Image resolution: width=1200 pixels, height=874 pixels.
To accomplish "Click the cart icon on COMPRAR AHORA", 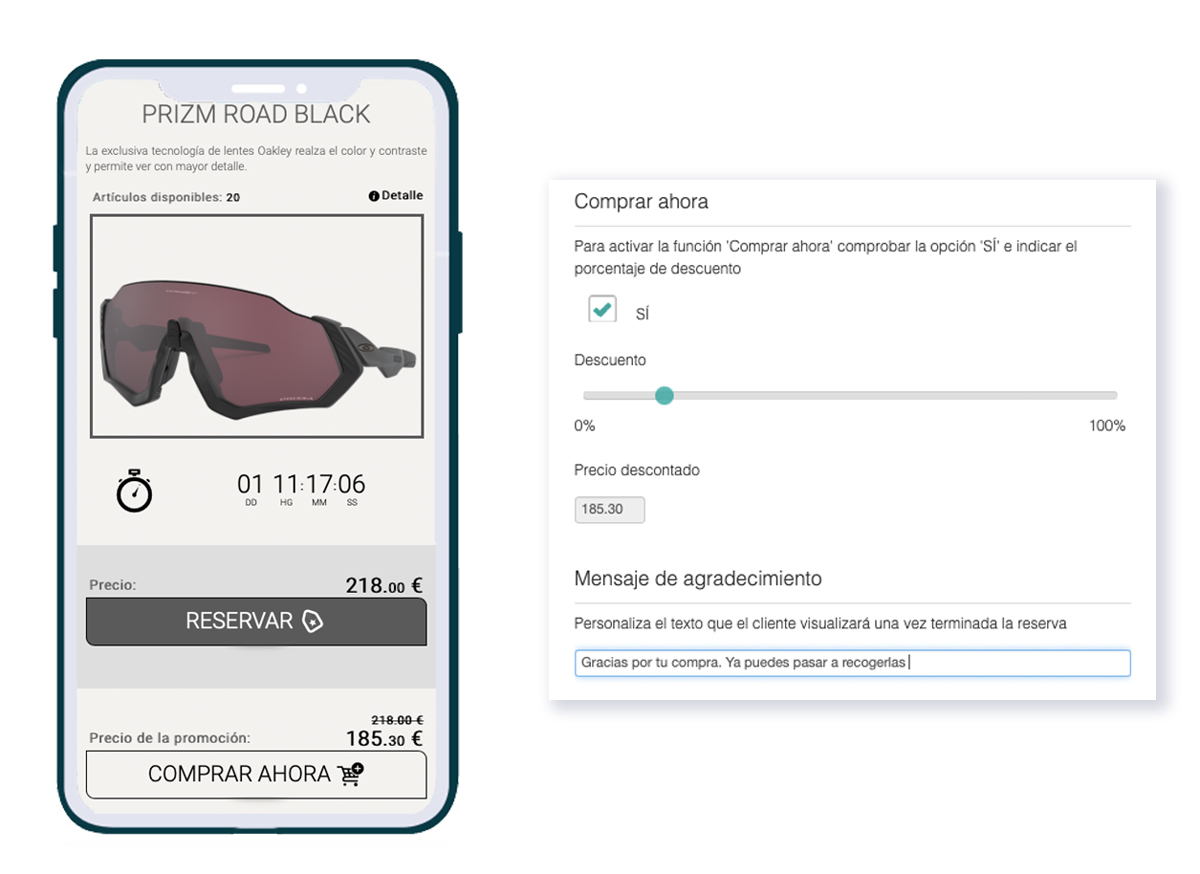I will [x=351, y=773].
